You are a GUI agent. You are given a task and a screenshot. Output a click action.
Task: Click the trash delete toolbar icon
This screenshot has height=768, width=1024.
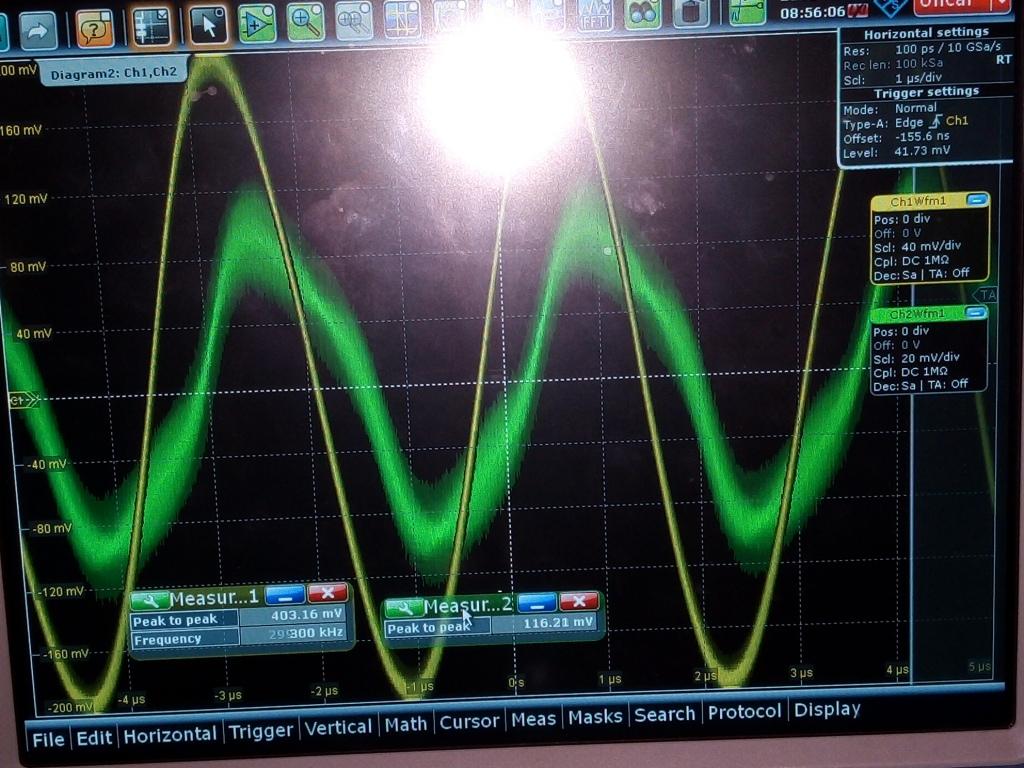pos(691,14)
